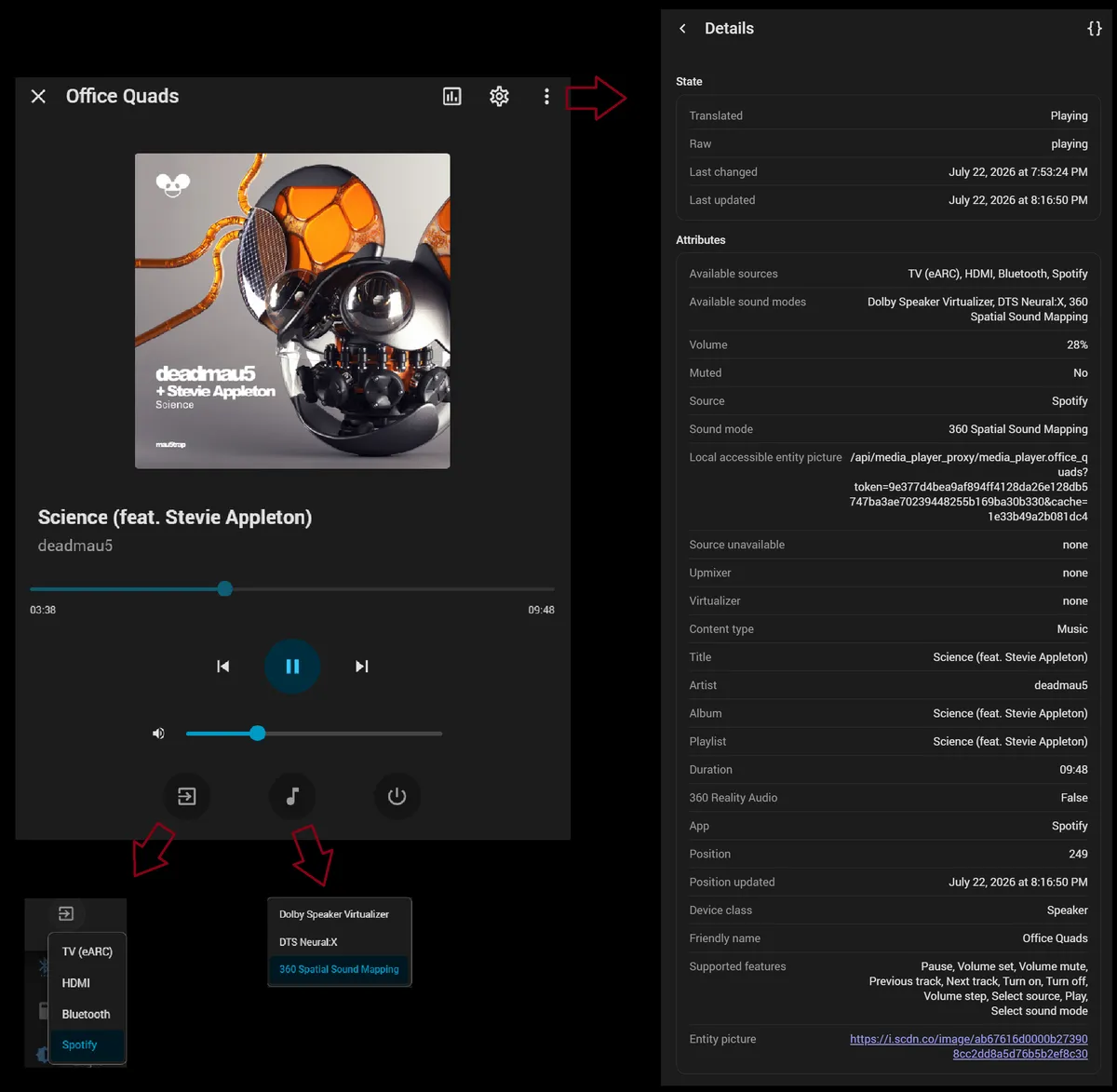Select HDMI source
This screenshot has height=1092, width=1117.
pyautogui.click(x=87, y=983)
